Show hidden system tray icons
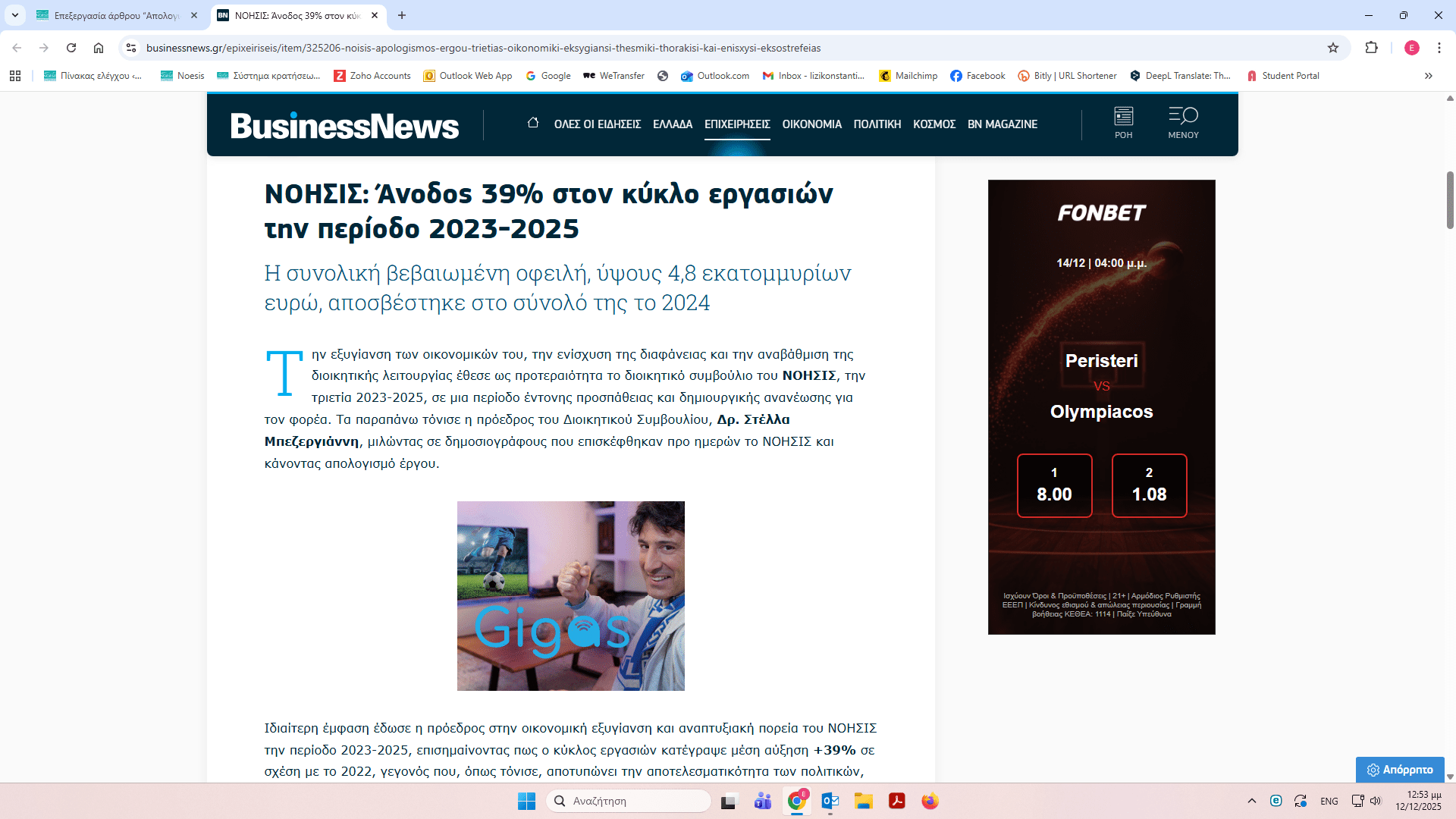 pos(1251,801)
